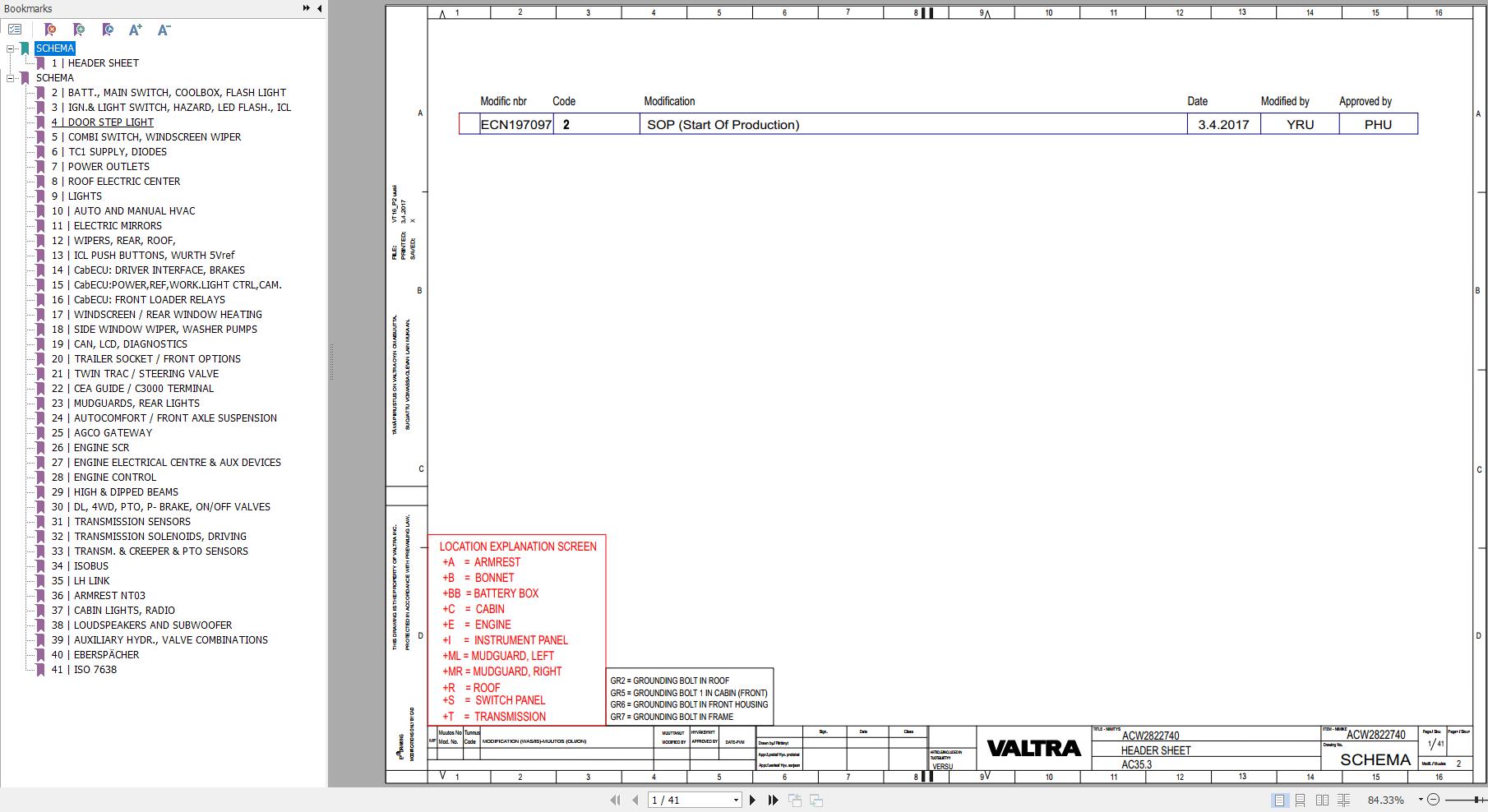
Task: Click the bookmark icon beside 21 | TWIN TRAC
Action: (x=40, y=374)
